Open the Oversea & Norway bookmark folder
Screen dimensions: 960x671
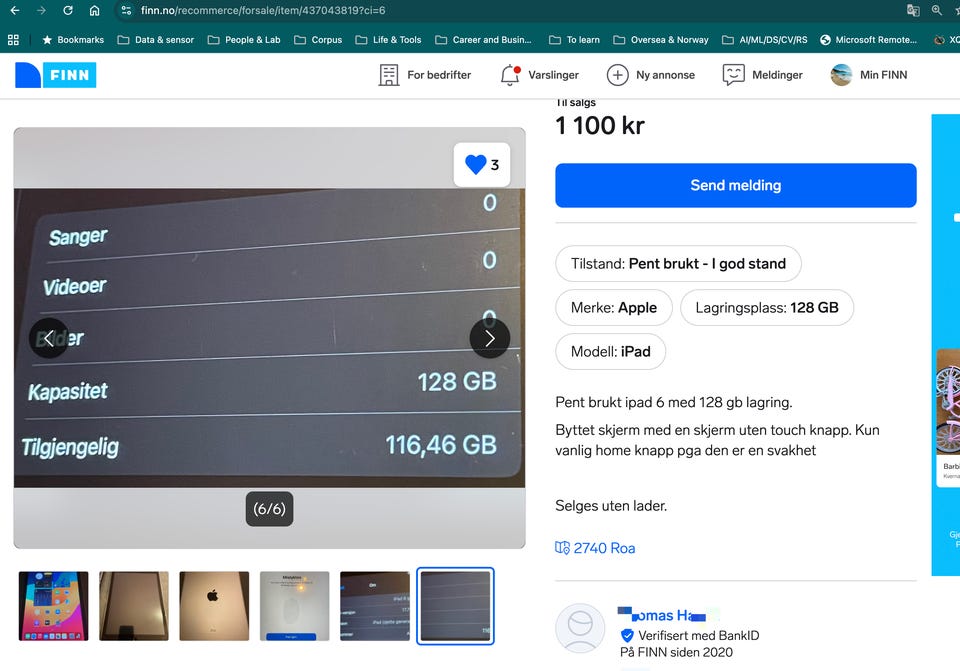(661, 40)
